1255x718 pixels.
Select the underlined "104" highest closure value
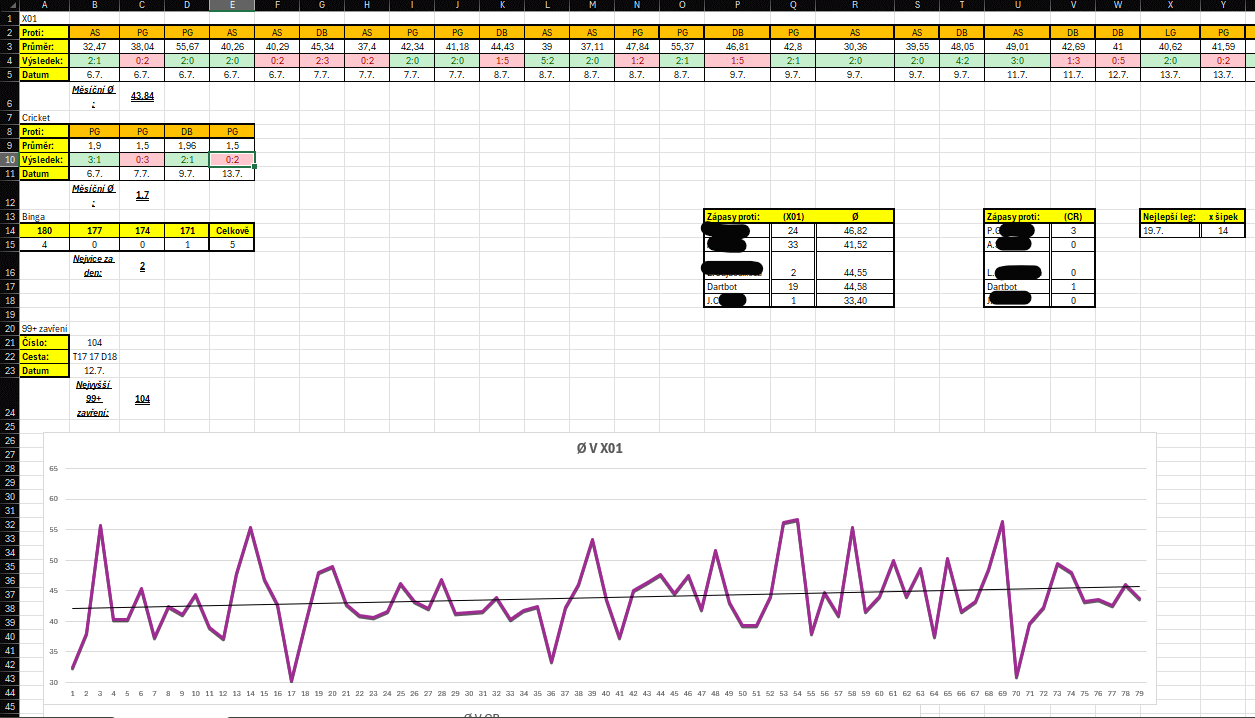pos(142,398)
